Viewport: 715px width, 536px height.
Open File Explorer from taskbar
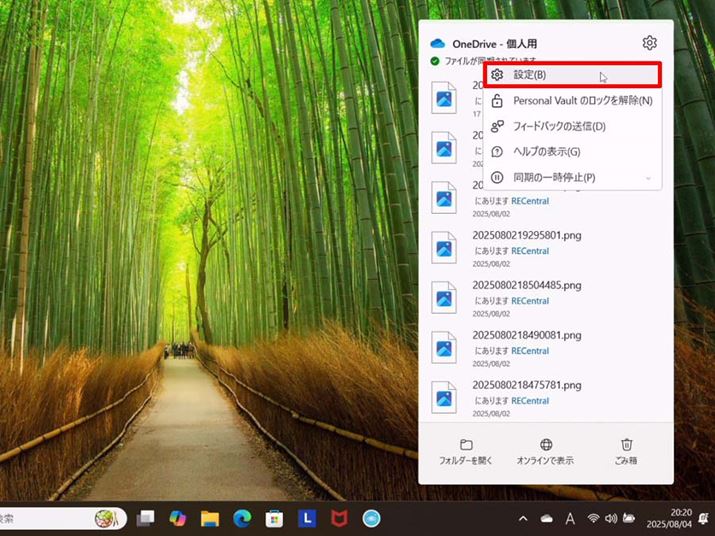click(210, 518)
